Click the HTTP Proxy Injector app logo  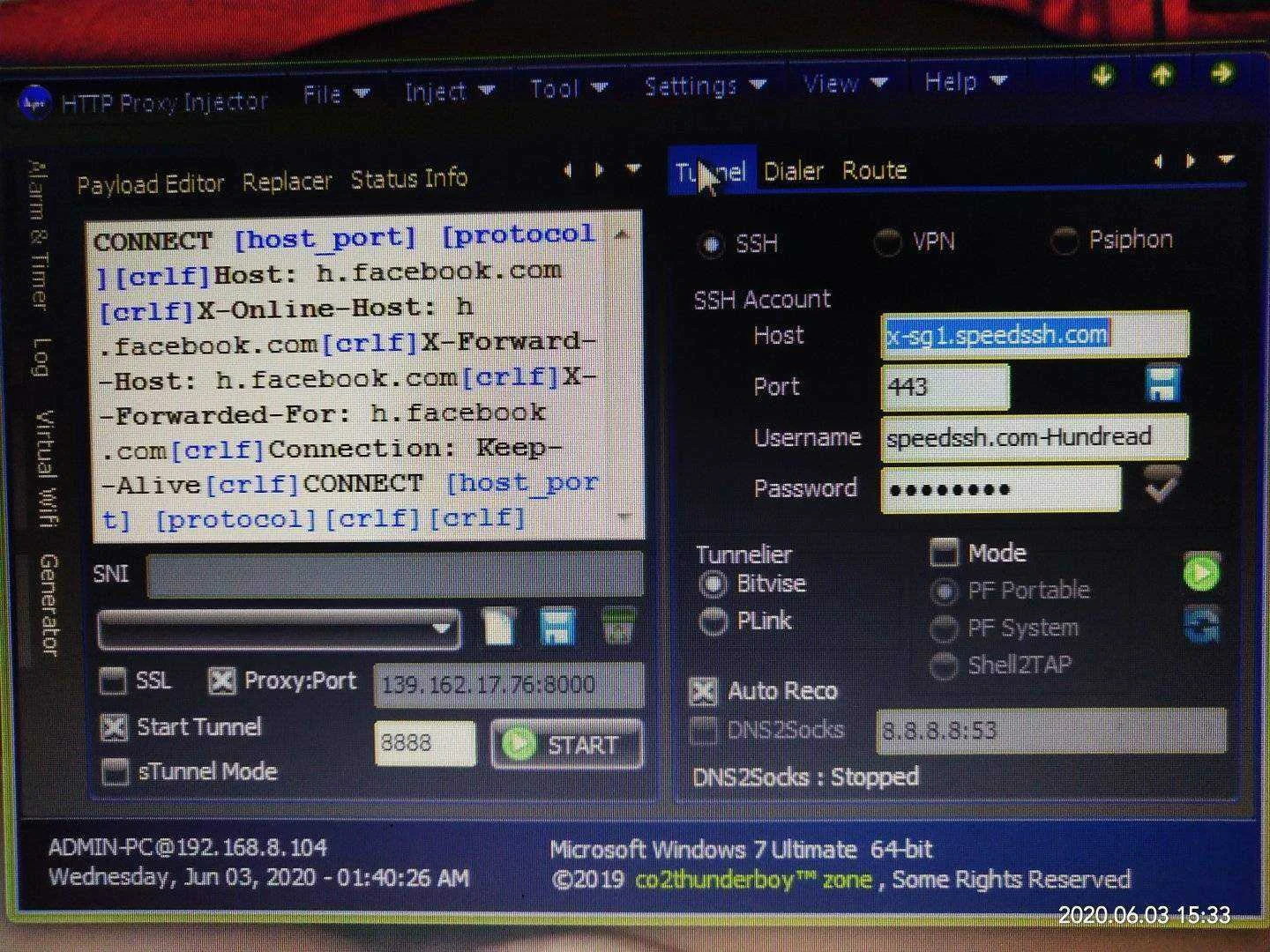click(35, 102)
